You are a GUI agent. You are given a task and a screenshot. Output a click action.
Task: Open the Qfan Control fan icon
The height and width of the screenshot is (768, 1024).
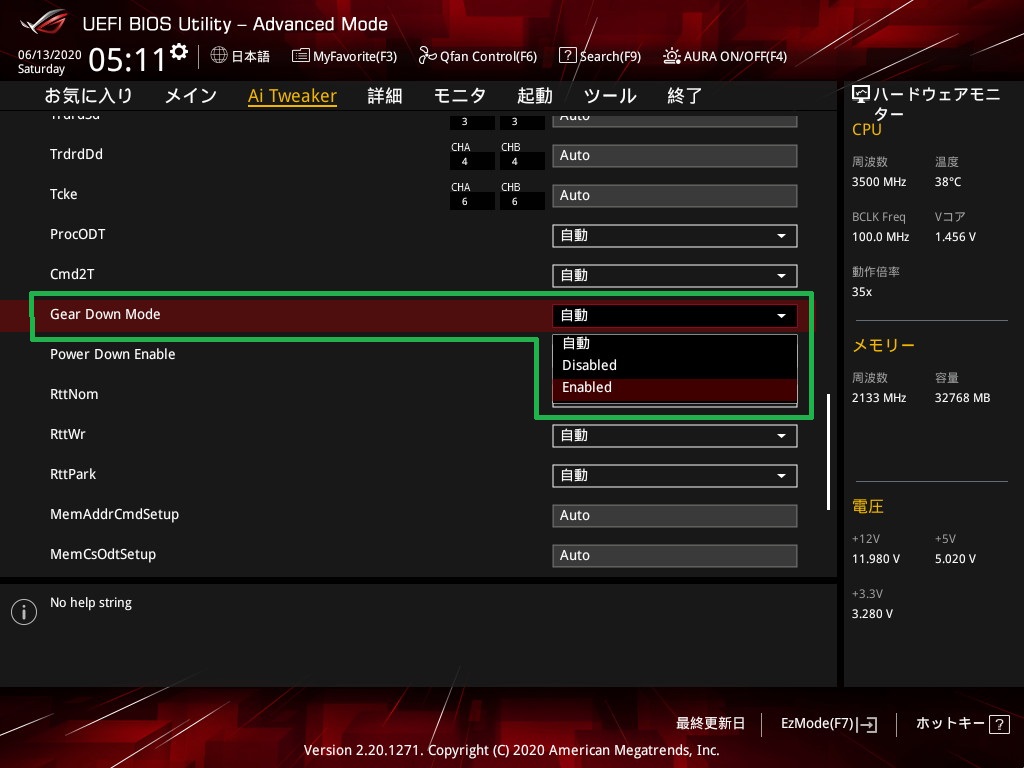point(427,56)
